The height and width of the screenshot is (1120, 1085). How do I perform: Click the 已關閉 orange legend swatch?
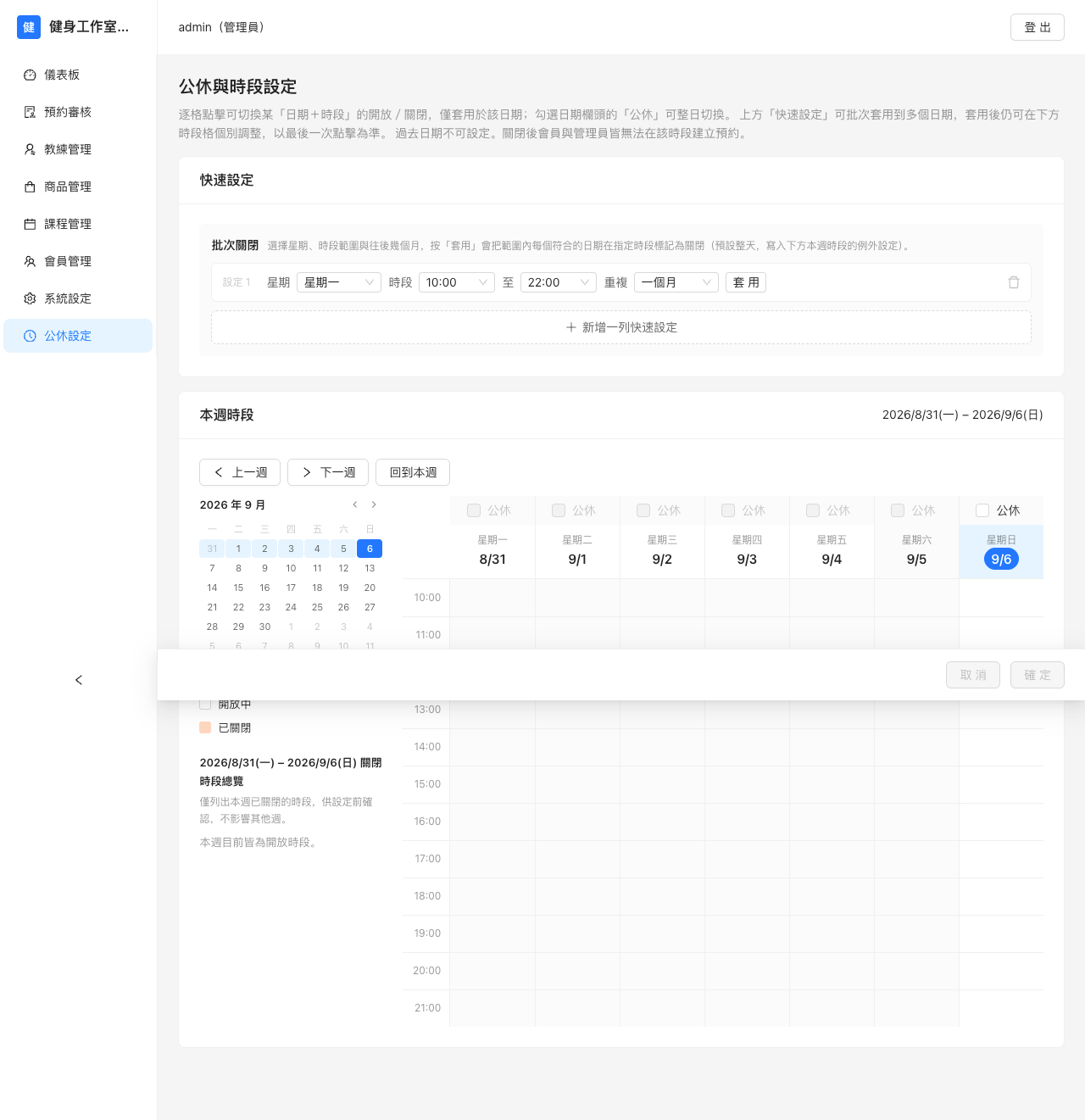pyautogui.click(x=205, y=727)
